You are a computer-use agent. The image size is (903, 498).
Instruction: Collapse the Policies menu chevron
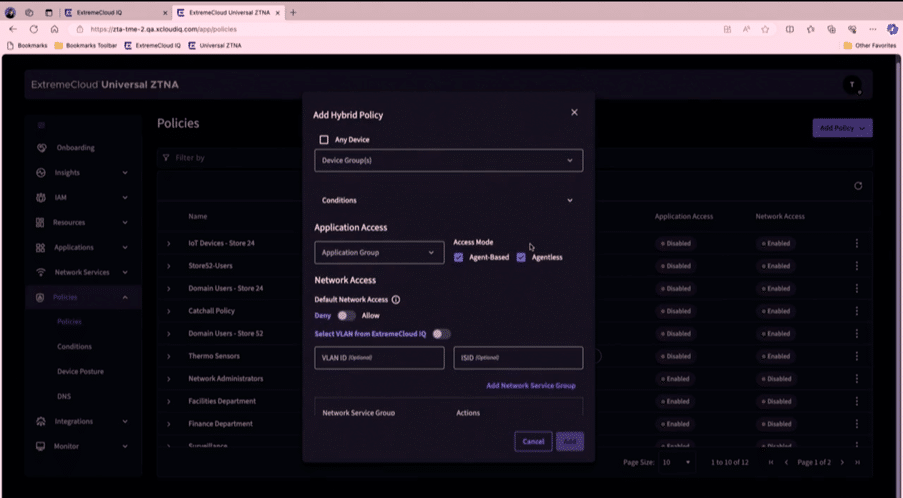(x=125, y=297)
